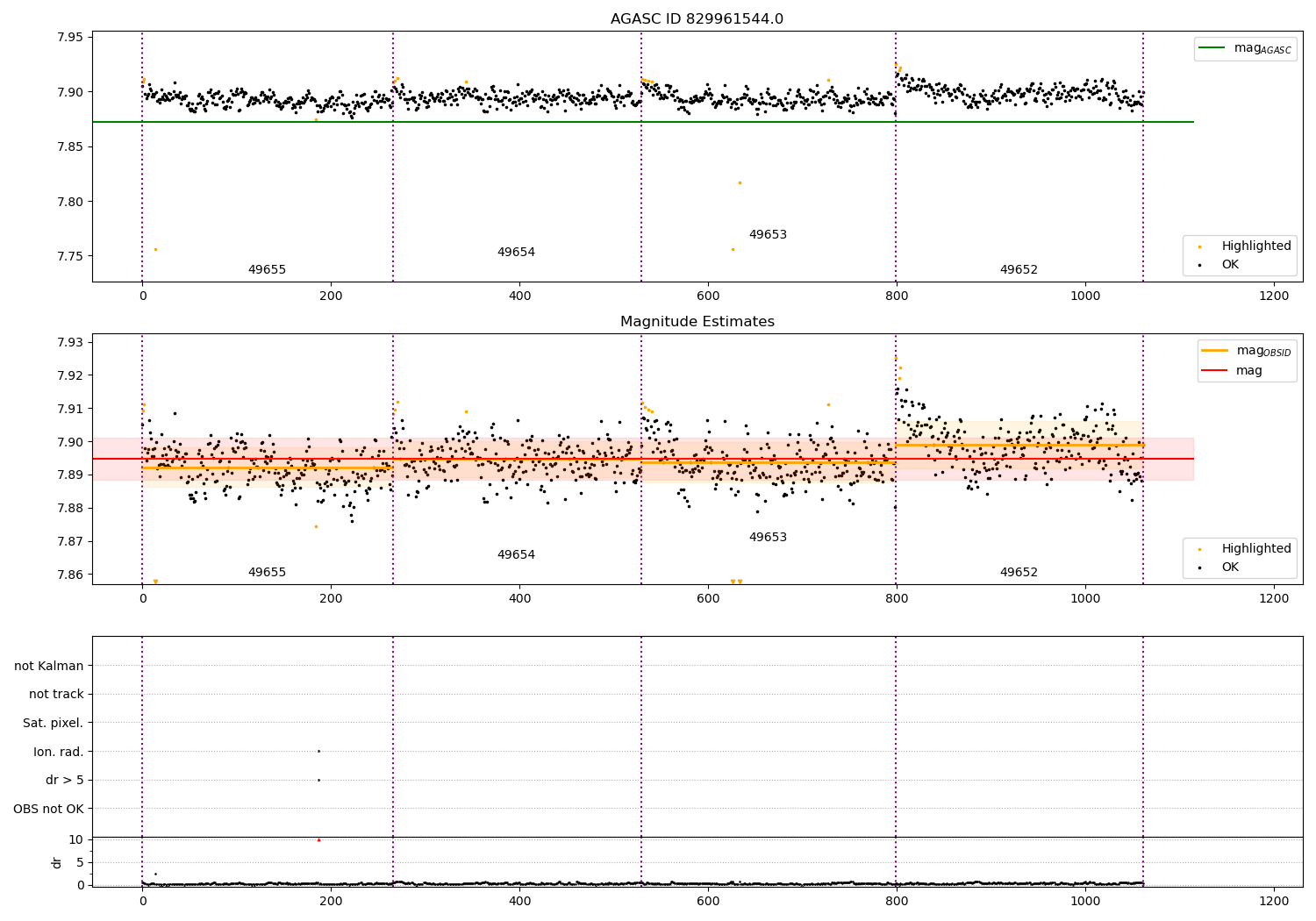The width and height of the screenshot is (1316, 921).
Task: Click the 7.85 y-axis tick label
Action: (69, 146)
